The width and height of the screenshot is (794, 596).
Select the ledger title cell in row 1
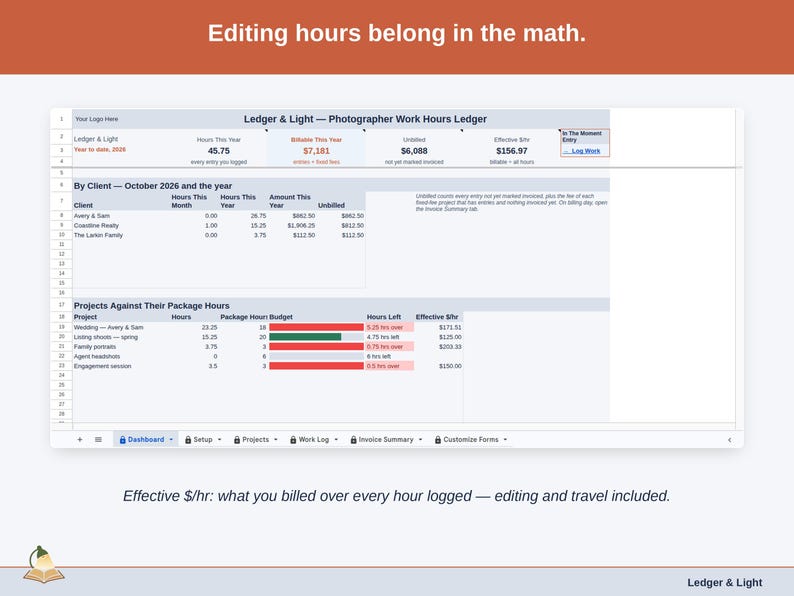(365, 119)
